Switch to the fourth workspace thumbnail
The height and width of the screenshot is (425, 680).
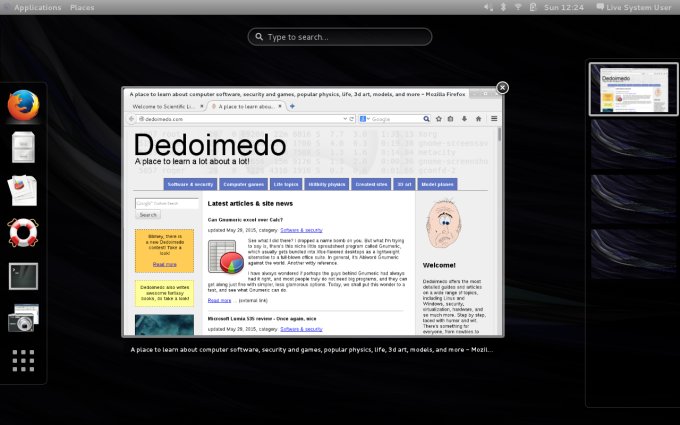(633, 254)
